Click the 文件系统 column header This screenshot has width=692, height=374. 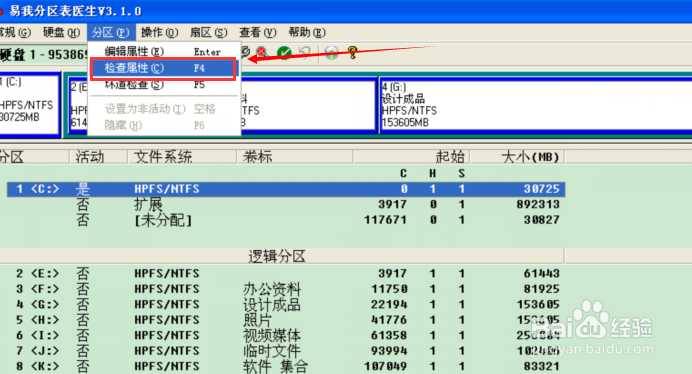(182, 156)
